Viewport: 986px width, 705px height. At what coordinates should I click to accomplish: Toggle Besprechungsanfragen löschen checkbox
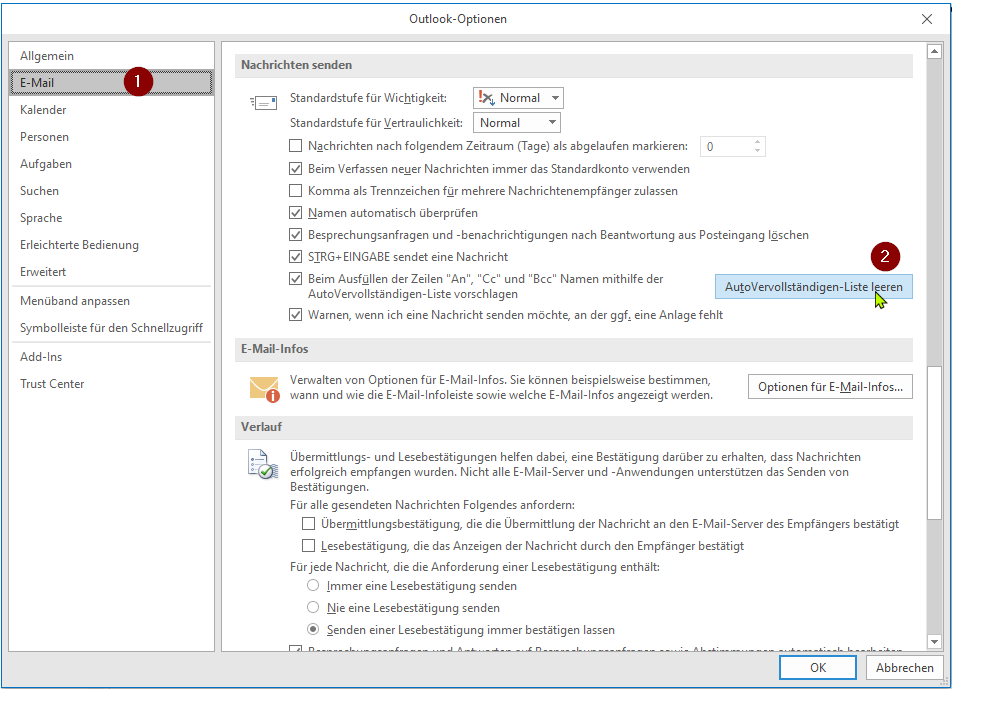[x=296, y=235]
